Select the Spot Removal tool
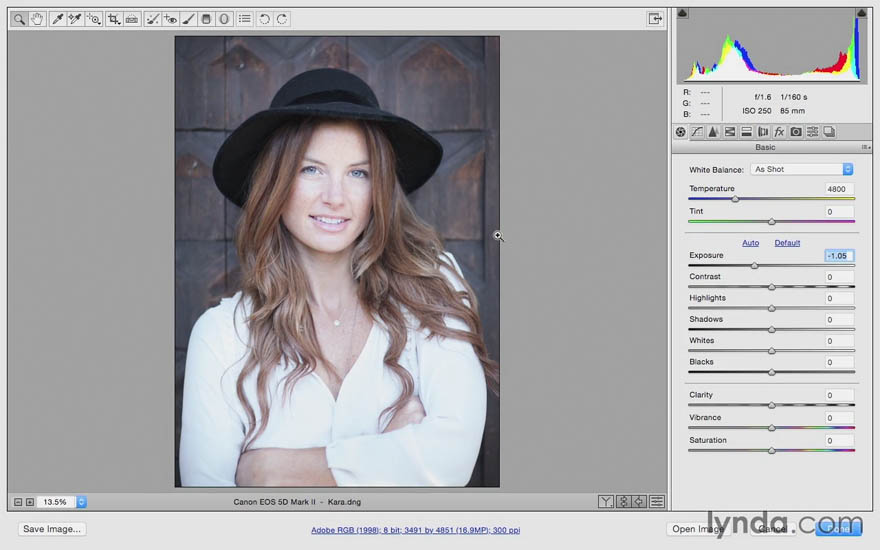Image resolution: width=880 pixels, height=550 pixels. 152,20
